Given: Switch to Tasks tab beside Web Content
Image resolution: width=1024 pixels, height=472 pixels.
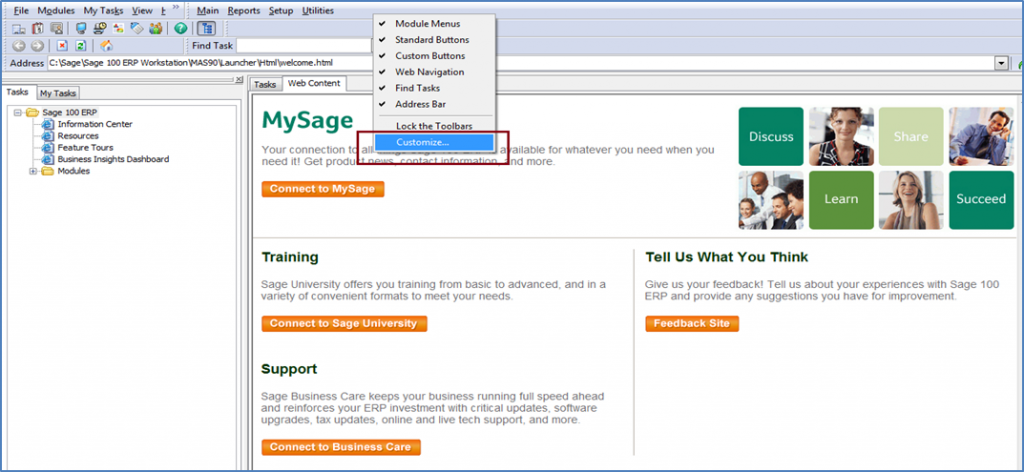Looking at the screenshot, I should 264,84.
